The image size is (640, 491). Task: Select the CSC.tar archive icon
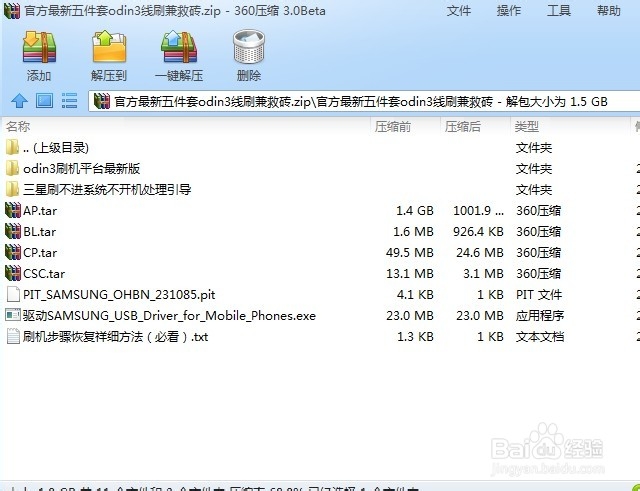tap(13, 273)
